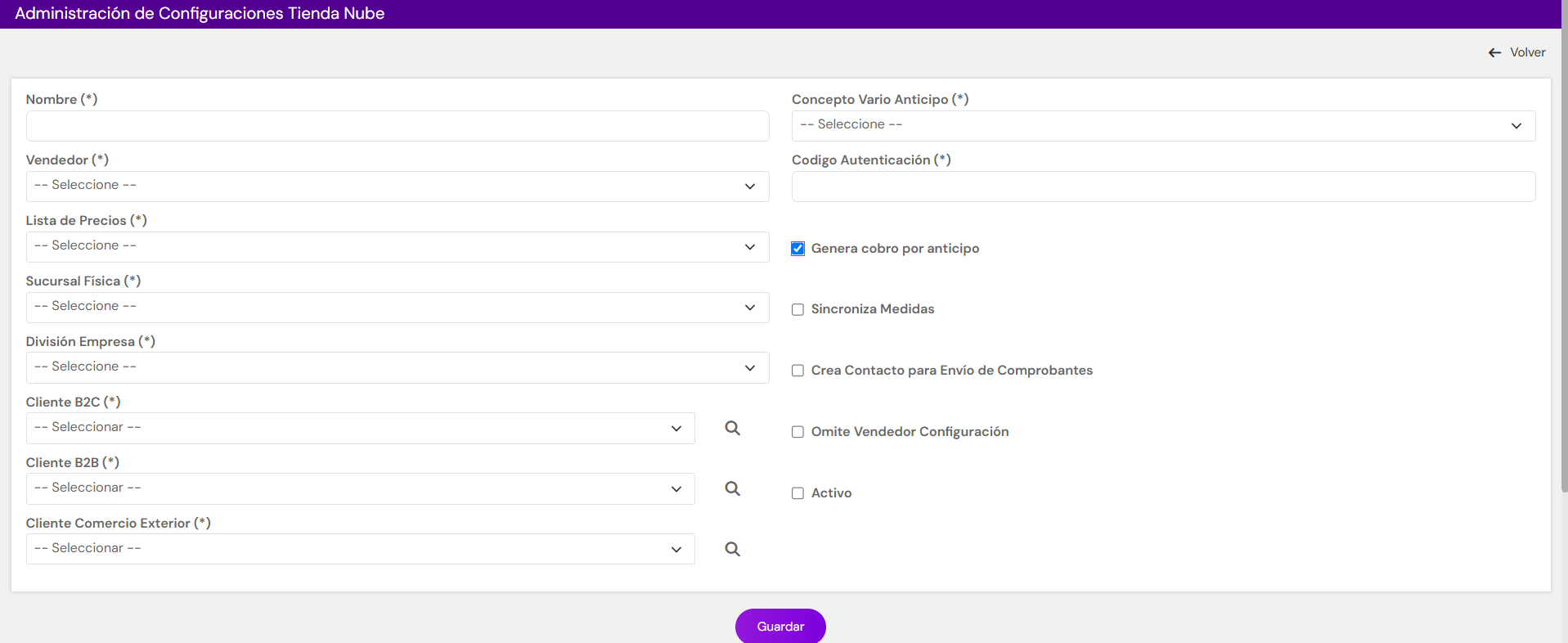Open the Cliente Comercio Exterior dropdown

[x=361, y=549]
